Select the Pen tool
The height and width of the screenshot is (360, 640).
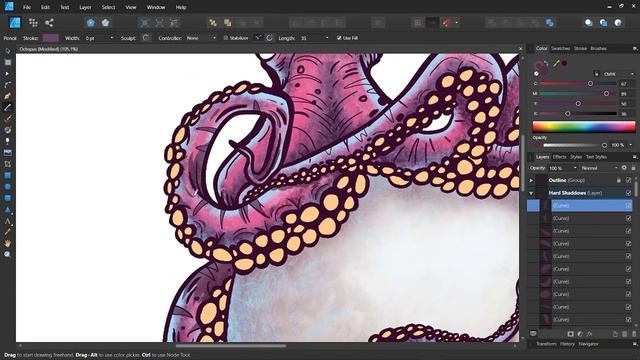click(x=7, y=96)
